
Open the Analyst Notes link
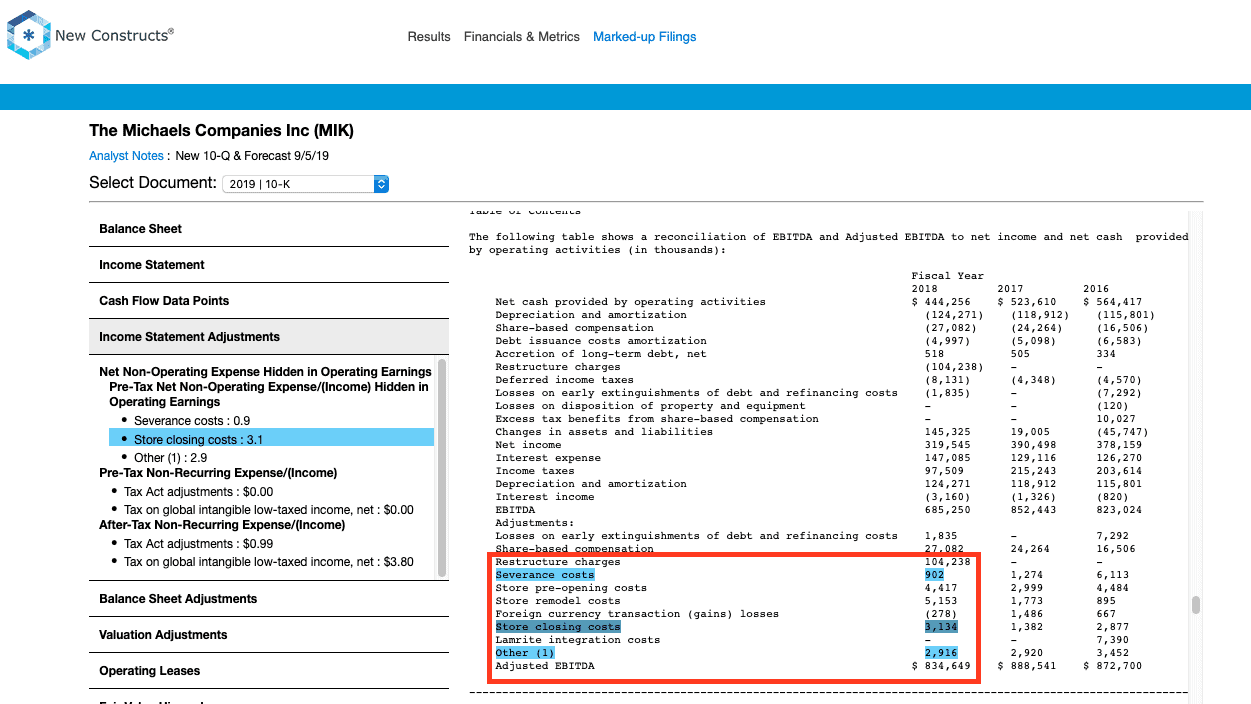pos(126,156)
